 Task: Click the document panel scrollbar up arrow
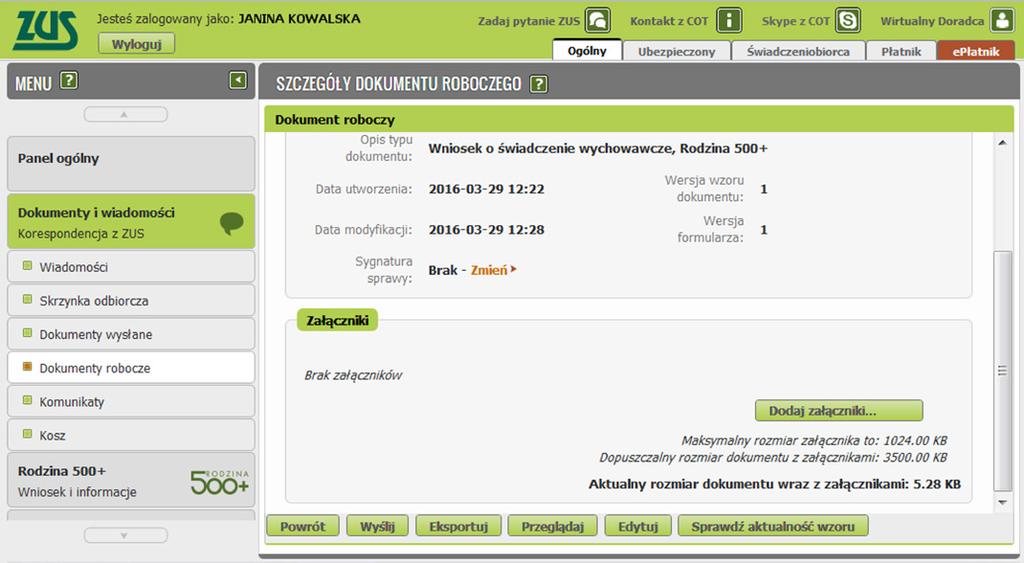(1002, 142)
